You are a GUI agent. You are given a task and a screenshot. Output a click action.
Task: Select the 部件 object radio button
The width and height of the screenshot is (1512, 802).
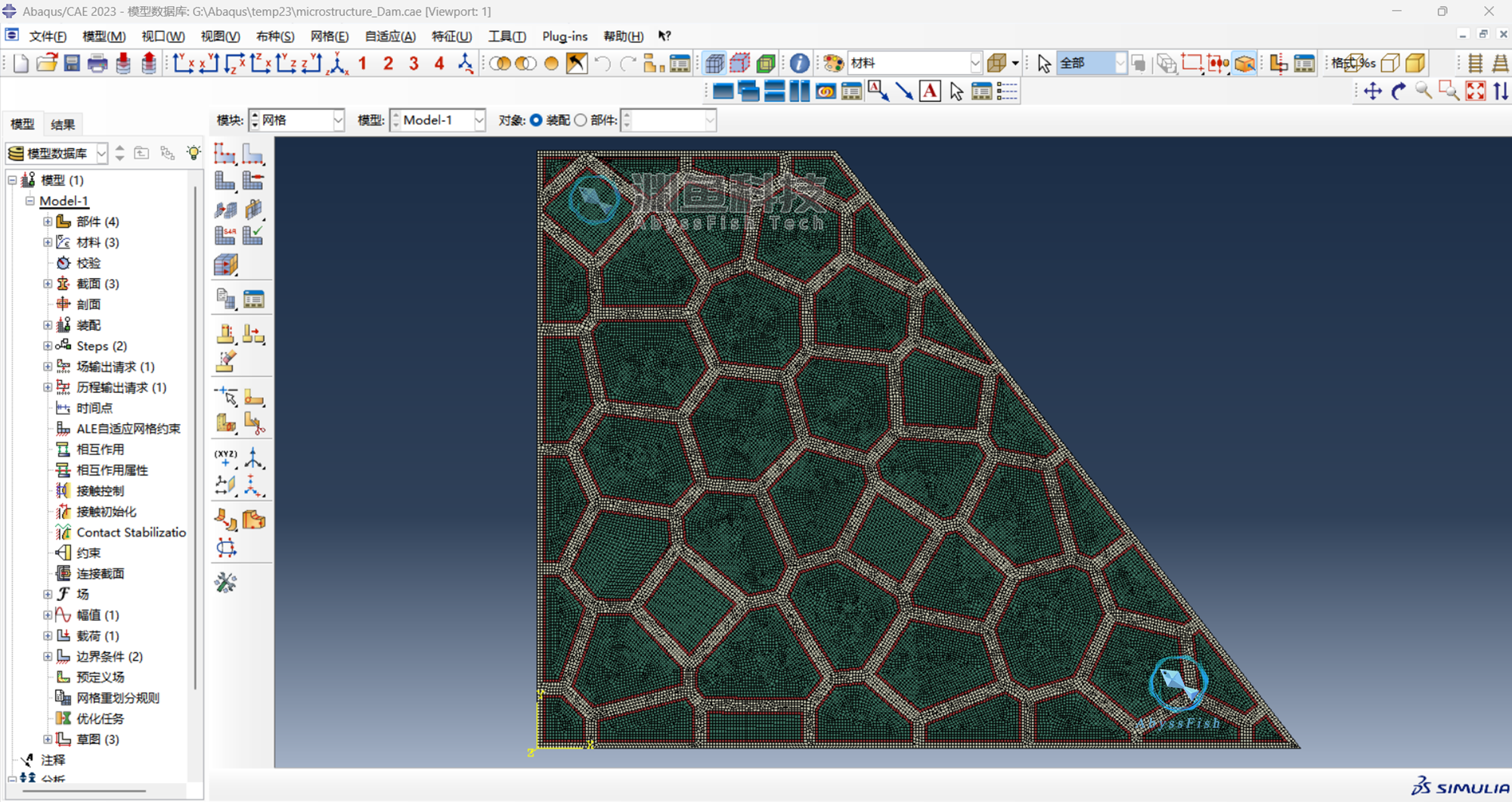581,120
